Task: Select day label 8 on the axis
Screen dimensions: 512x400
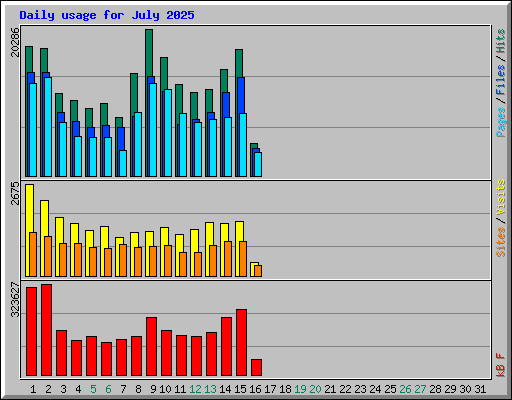Action: (x=138, y=389)
